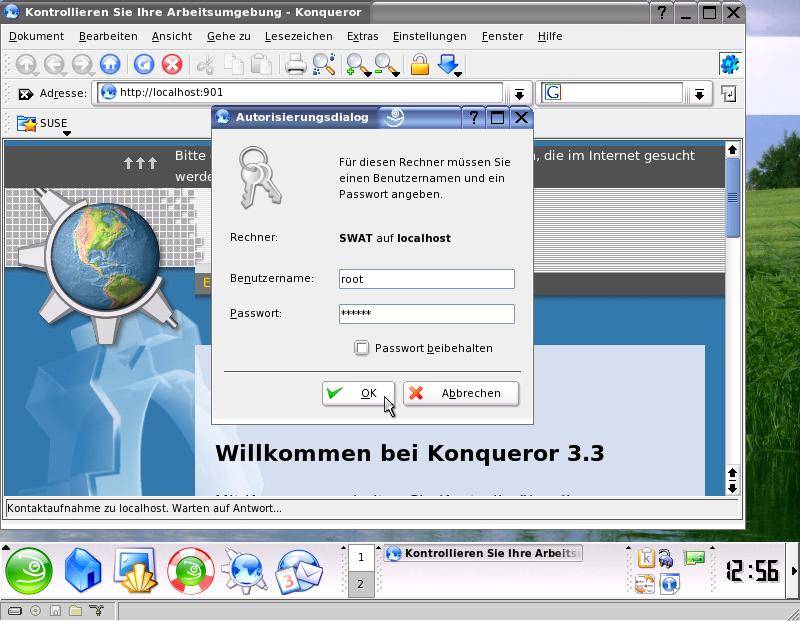Screen dimensions: 800x621
Task: Open the Dokument menu
Action: pyautogui.click(x=36, y=36)
